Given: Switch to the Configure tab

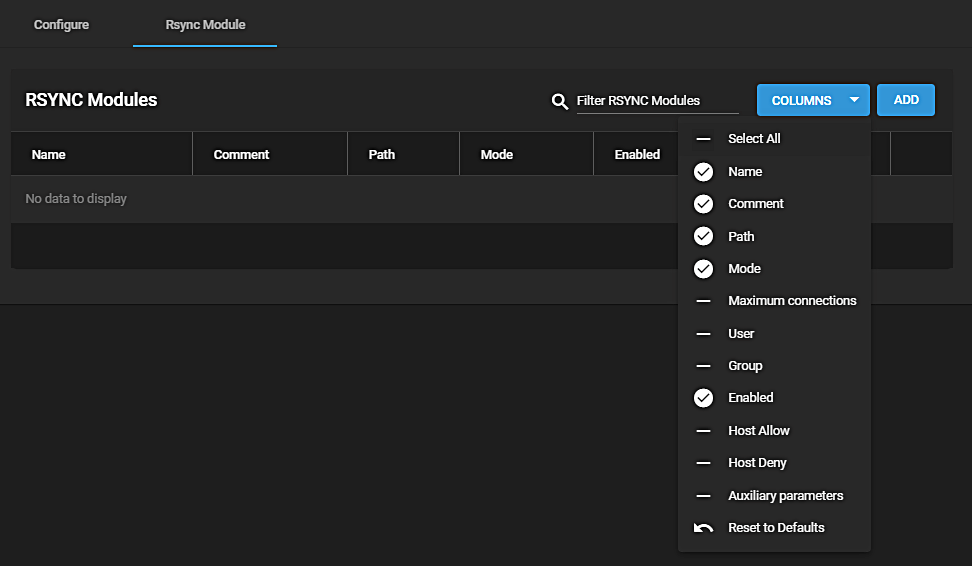Looking at the screenshot, I should tap(61, 24).
